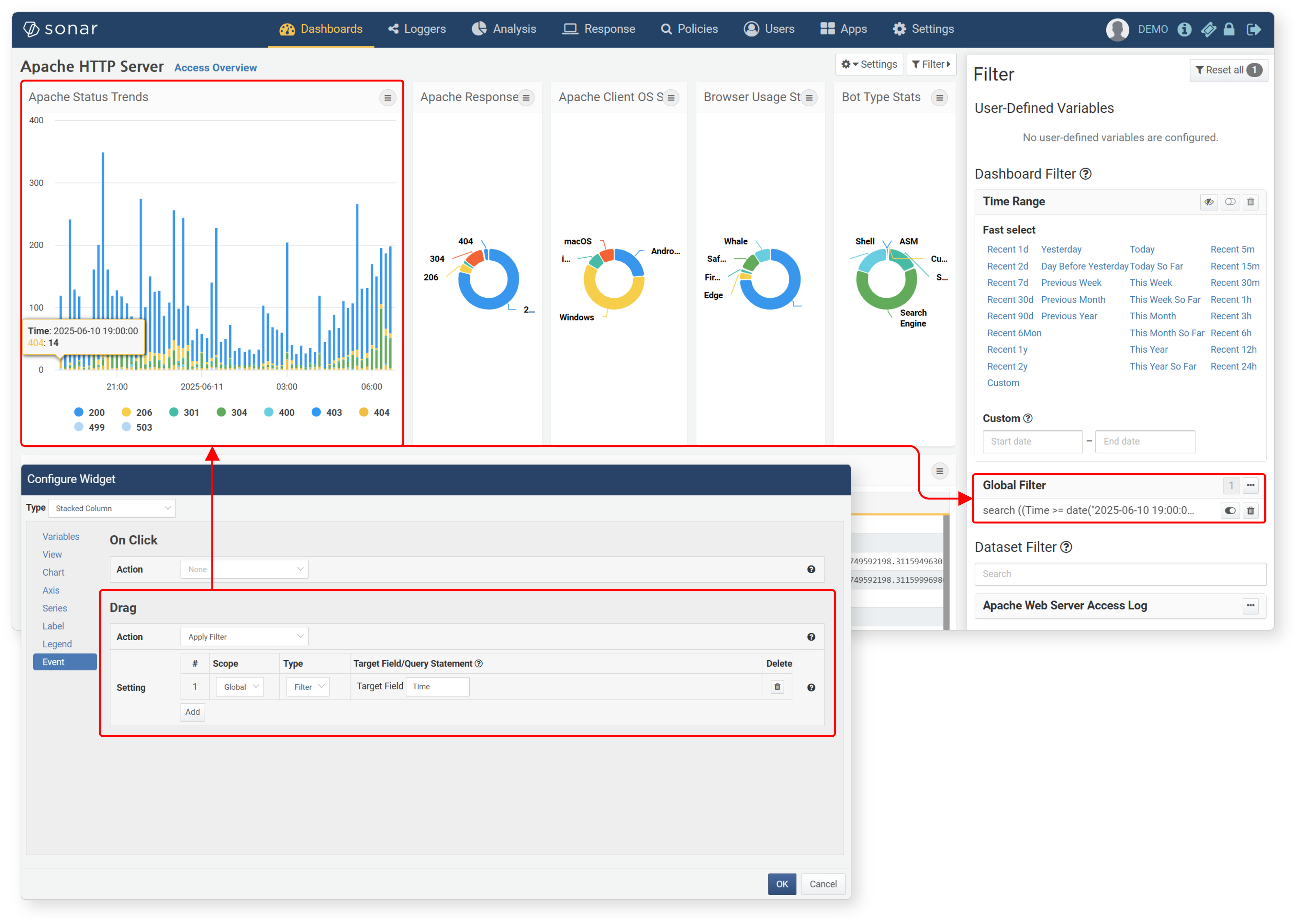Click 301 teal legend swatch
Screen dimensions: 1299x924
(x=174, y=412)
